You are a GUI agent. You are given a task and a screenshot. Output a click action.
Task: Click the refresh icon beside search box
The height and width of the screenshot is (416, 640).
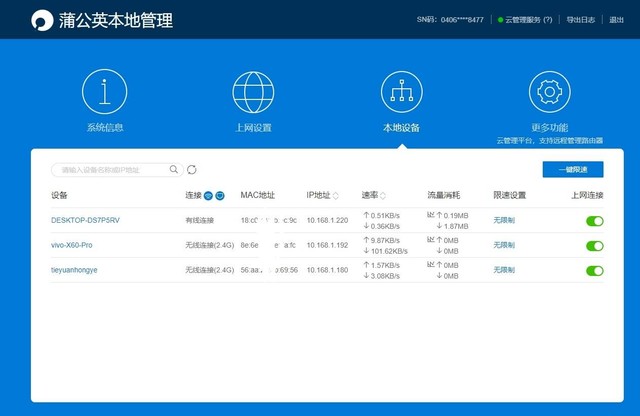(x=192, y=170)
